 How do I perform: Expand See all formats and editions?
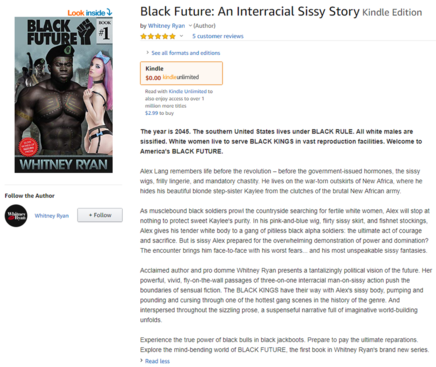(186, 53)
